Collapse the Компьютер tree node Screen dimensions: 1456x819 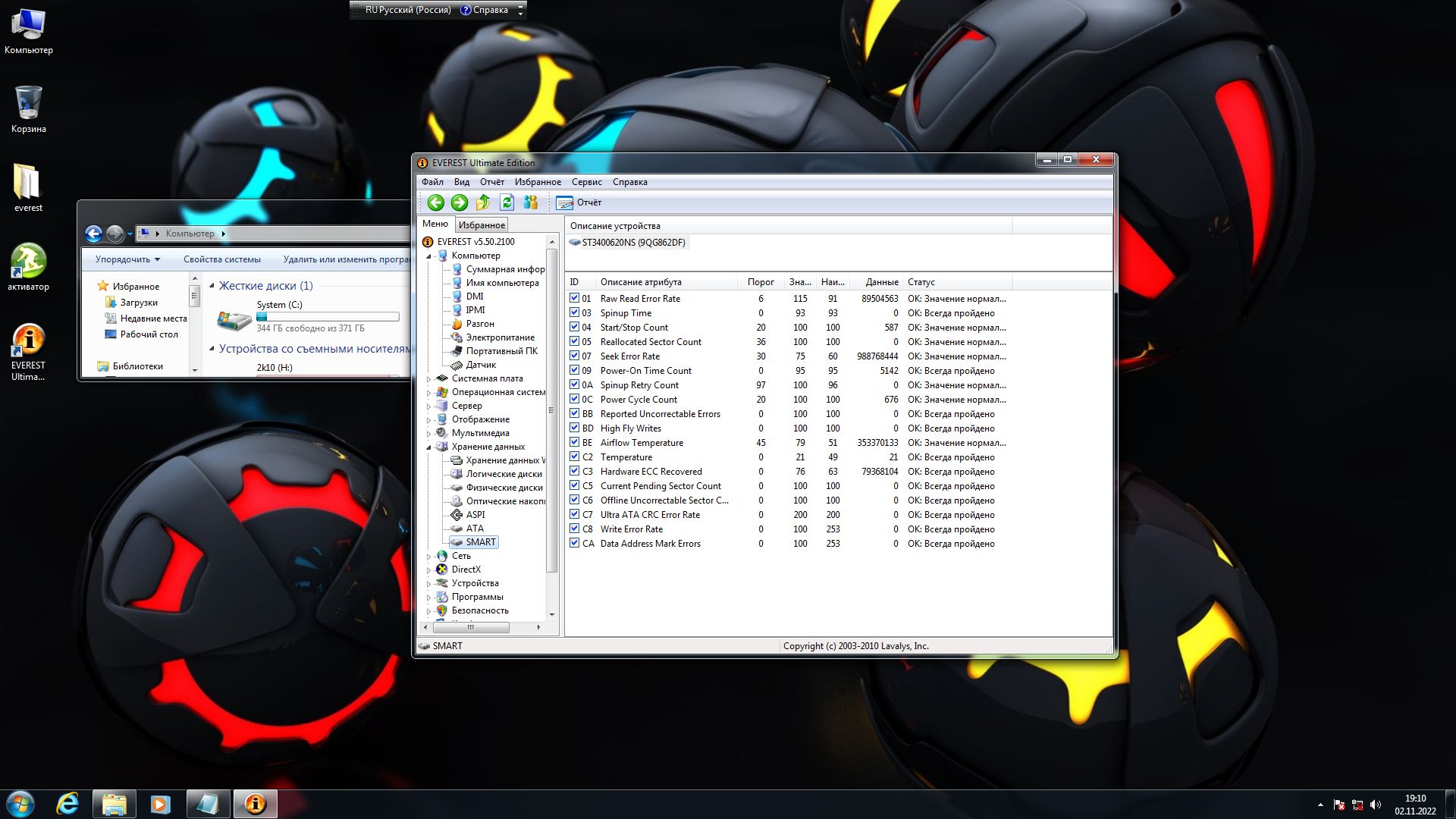[x=428, y=256]
